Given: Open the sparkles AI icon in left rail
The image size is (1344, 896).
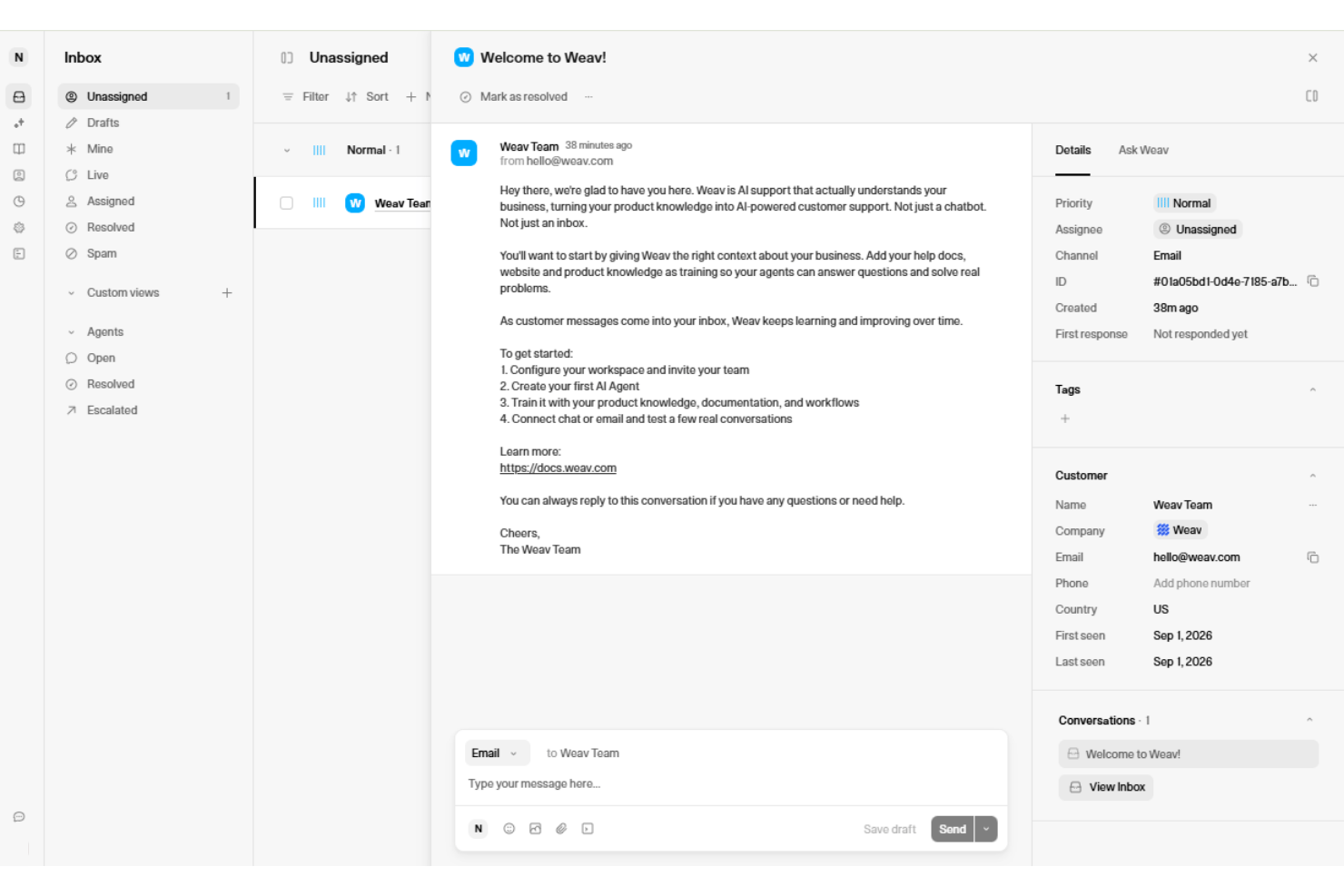Looking at the screenshot, I should (19, 123).
